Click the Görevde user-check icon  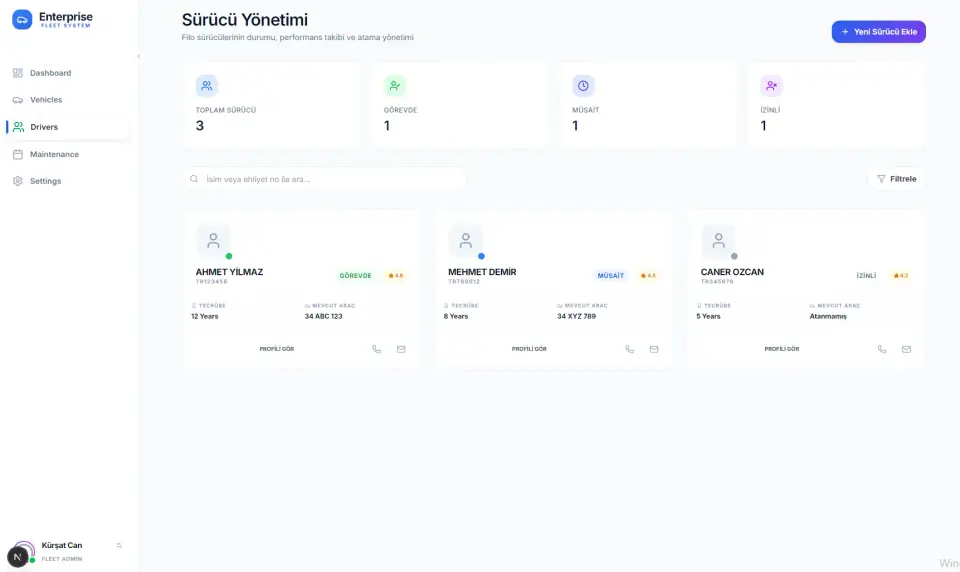coord(395,86)
